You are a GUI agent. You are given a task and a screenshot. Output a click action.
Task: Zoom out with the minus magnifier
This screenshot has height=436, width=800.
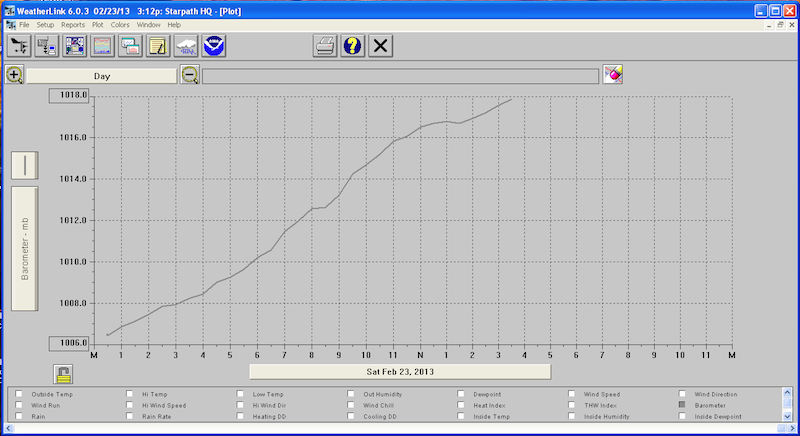(x=190, y=75)
